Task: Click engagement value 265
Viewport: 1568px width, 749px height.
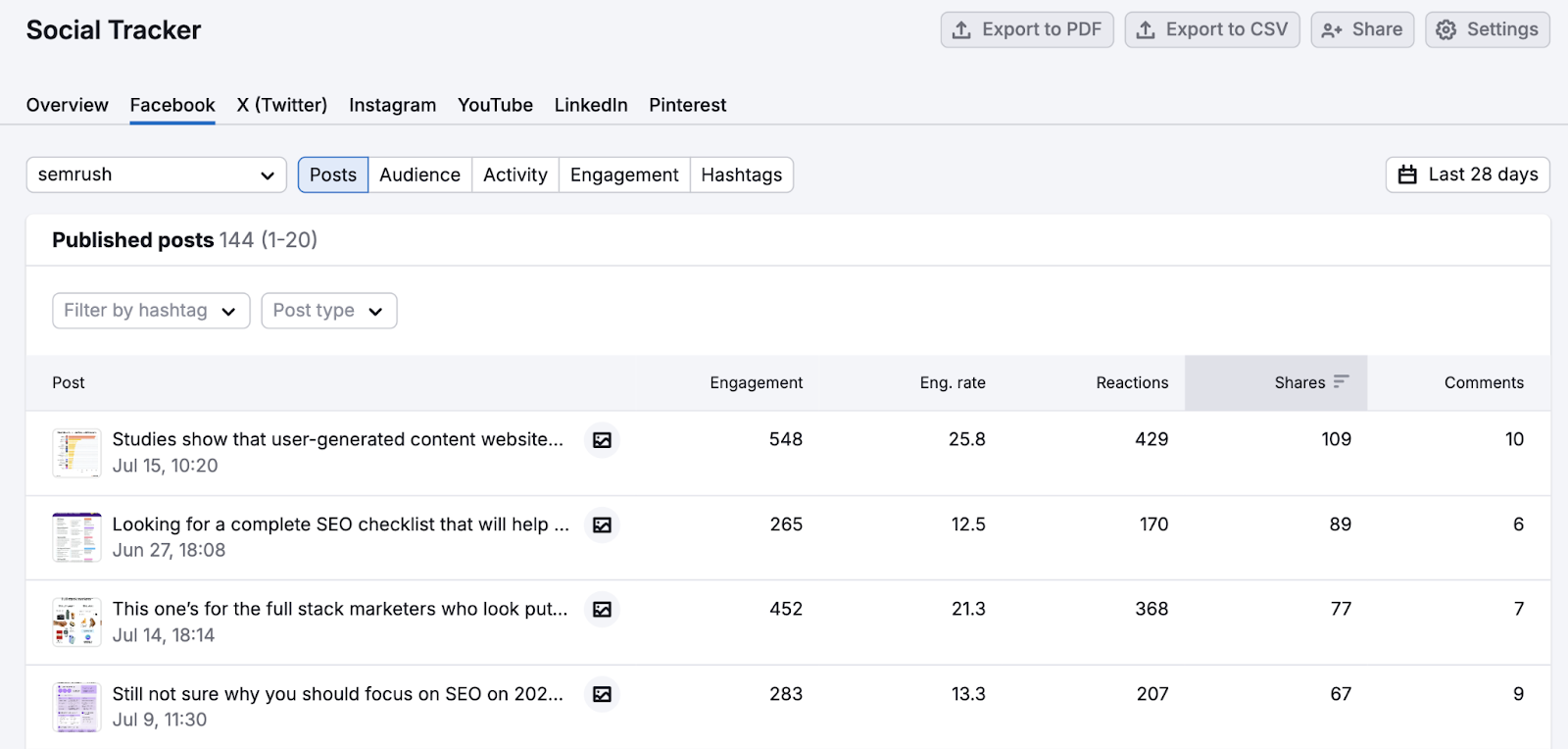Action: coord(786,524)
